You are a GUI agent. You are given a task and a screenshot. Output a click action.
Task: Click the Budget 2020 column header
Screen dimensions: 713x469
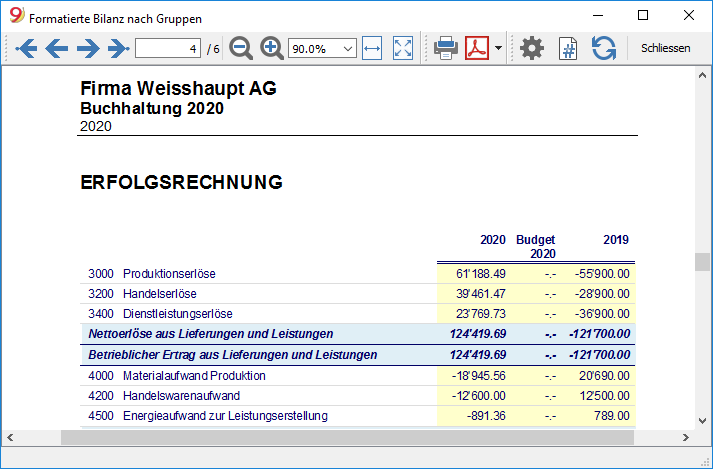(x=536, y=247)
